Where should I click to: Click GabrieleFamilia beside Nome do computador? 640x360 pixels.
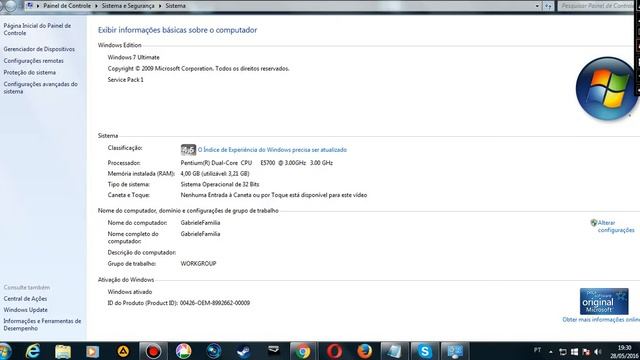coord(200,223)
